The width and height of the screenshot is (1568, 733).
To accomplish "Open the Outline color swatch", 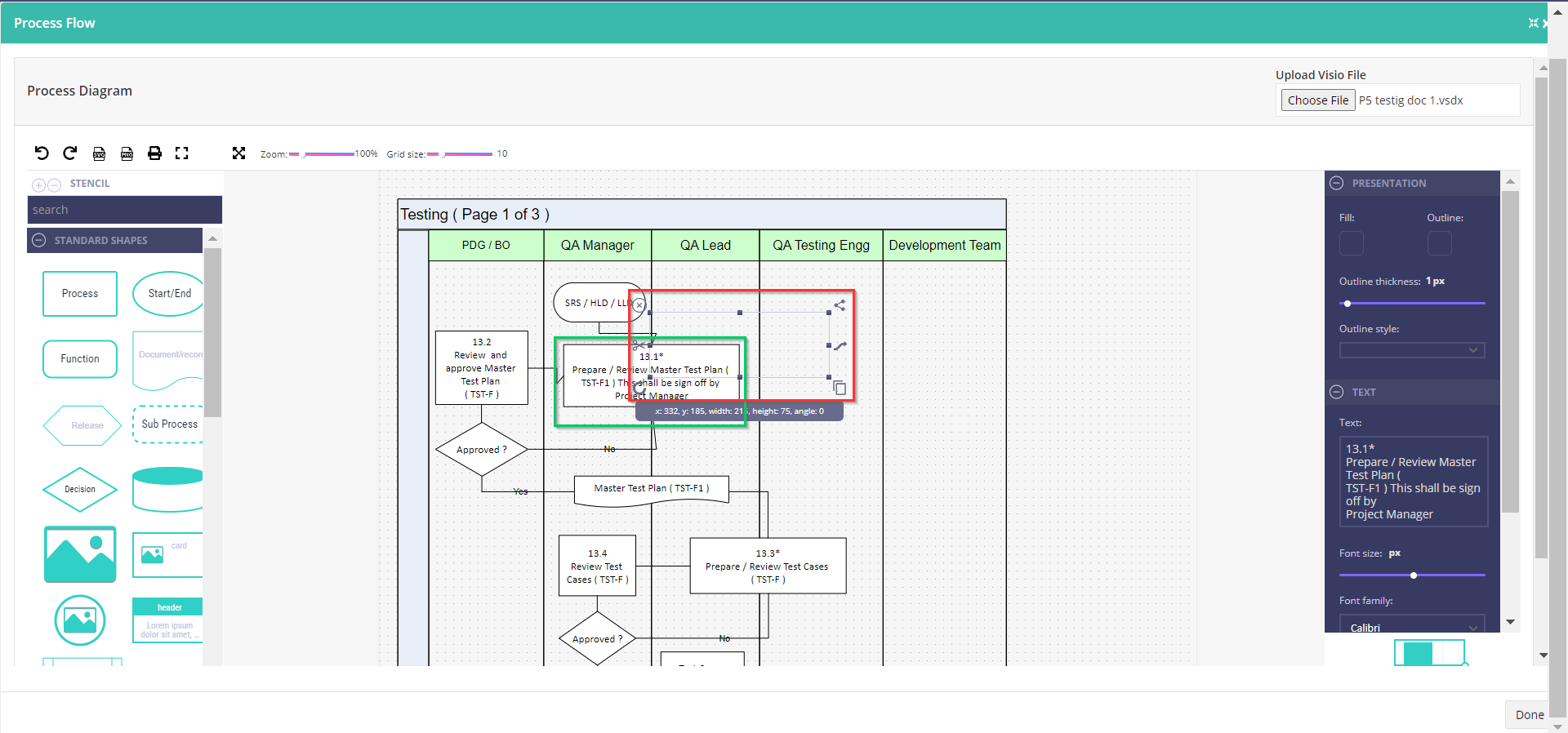I will coord(1440,243).
